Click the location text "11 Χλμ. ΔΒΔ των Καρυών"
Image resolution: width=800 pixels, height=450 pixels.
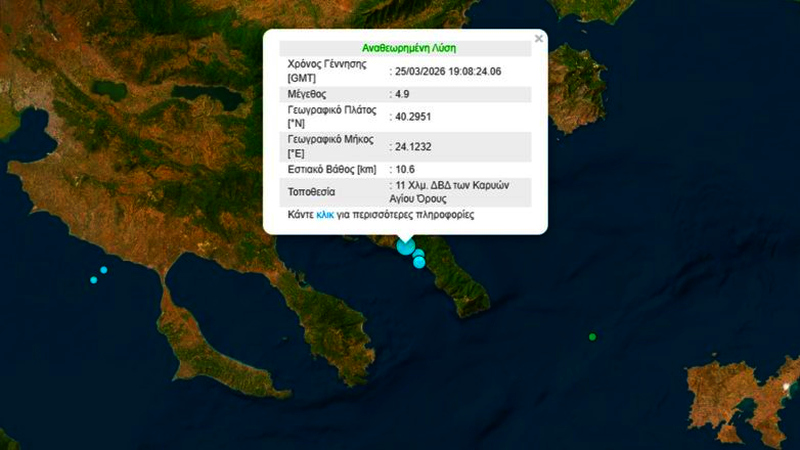(x=454, y=187)
